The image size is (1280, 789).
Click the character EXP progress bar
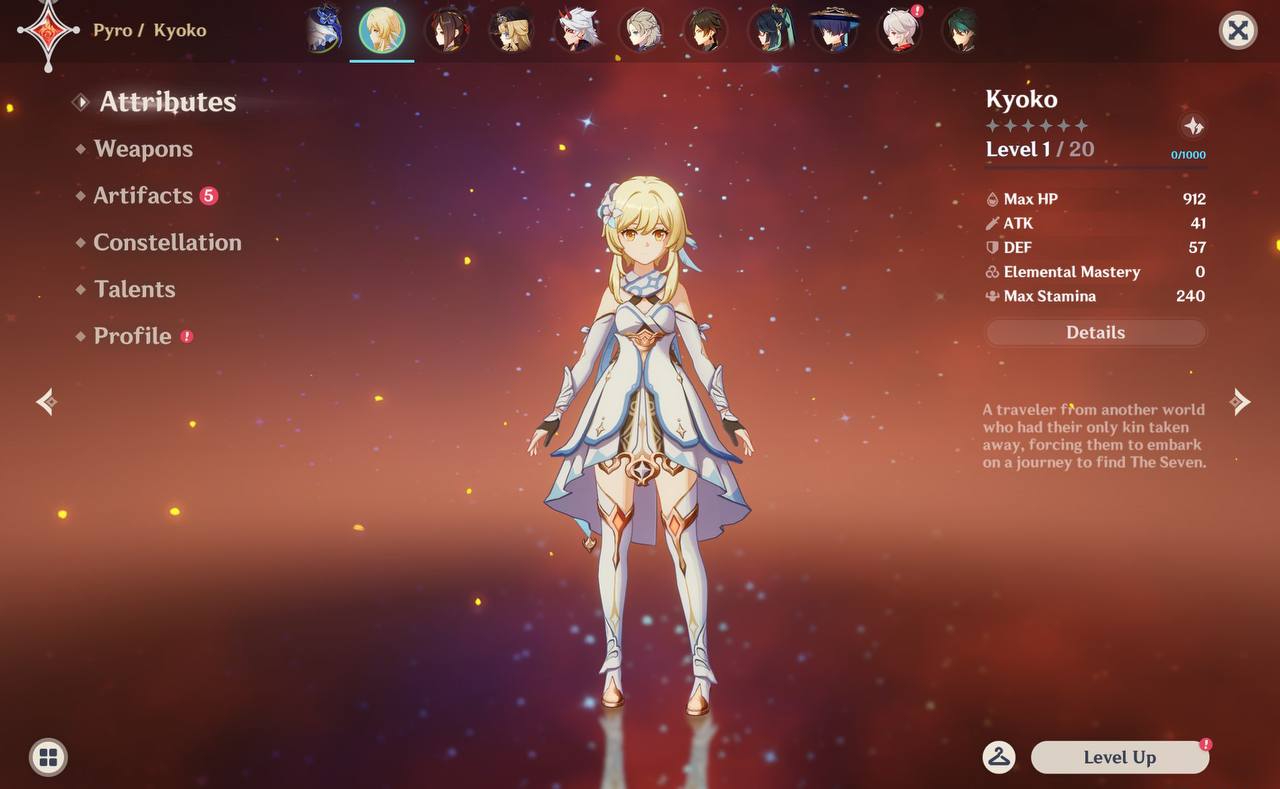click(x=1096, y=167)
